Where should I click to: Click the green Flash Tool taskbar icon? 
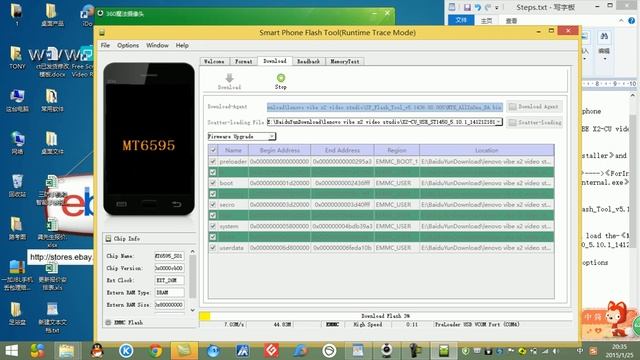(444, 351)
